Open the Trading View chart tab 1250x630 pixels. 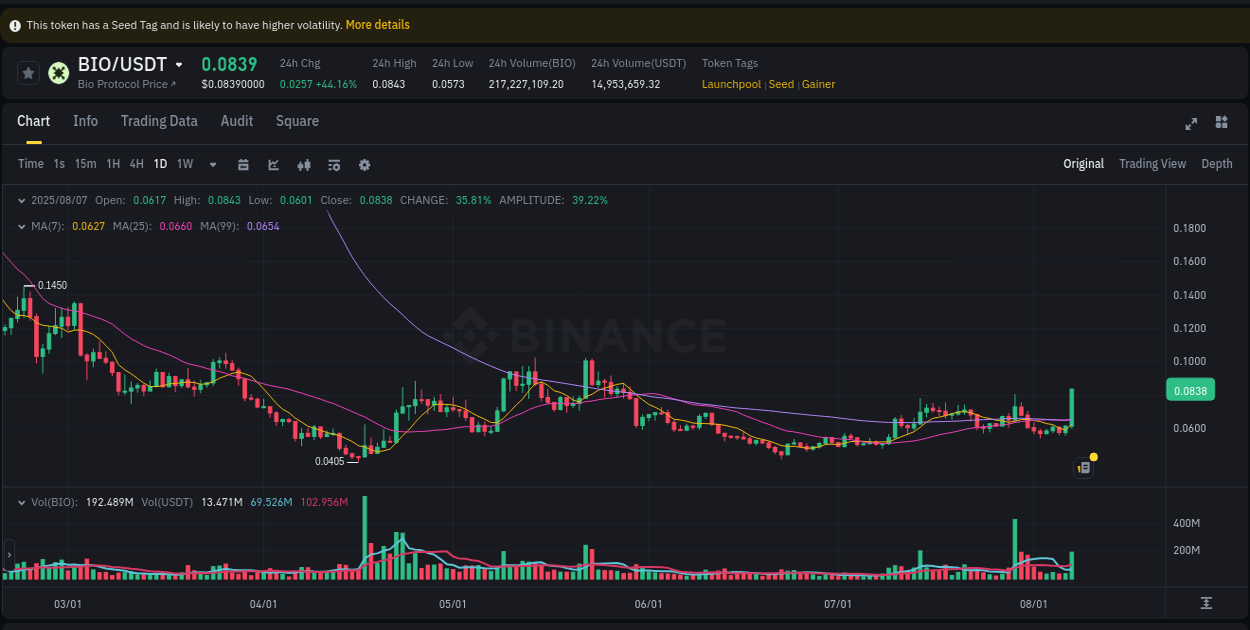(x=1152, y=163)
